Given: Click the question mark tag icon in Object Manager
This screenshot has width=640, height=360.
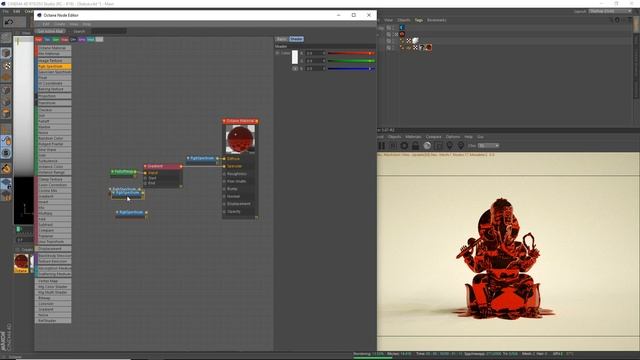Looking at the screenshot, I should point(422,48).
